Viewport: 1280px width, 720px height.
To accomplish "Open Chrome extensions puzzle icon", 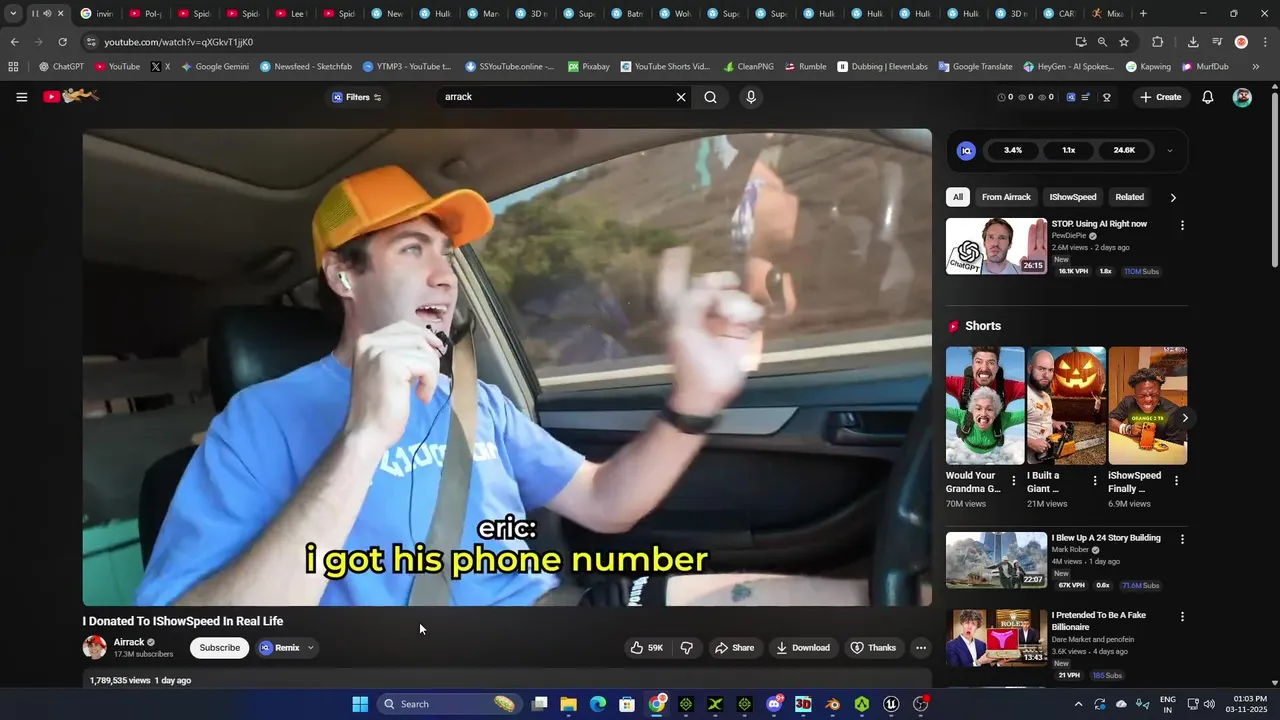I will tap(1158, 42).
